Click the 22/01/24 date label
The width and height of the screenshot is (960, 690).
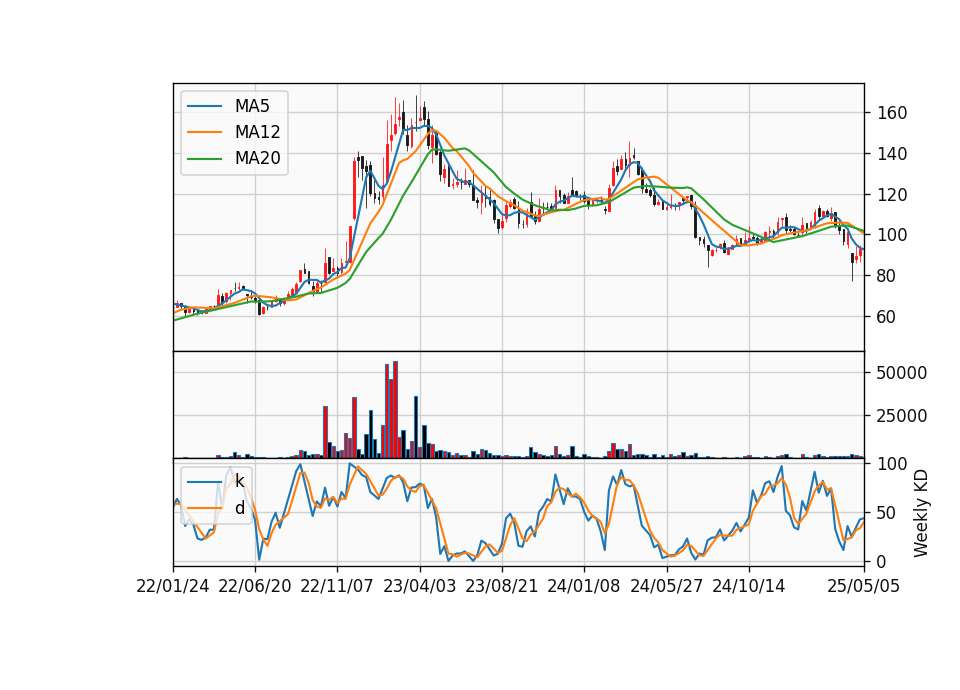173,587
